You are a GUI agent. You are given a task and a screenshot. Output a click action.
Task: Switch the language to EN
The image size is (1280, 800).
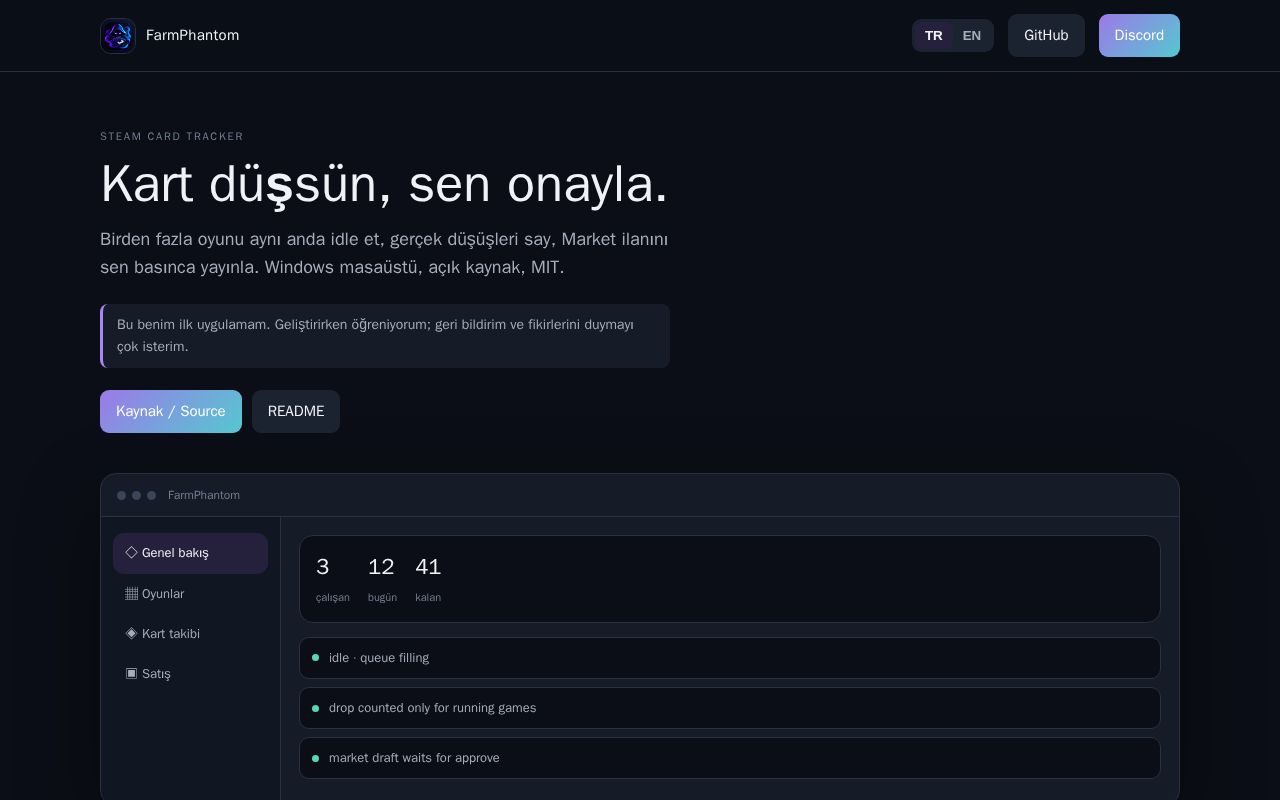(x=971, y=36)
